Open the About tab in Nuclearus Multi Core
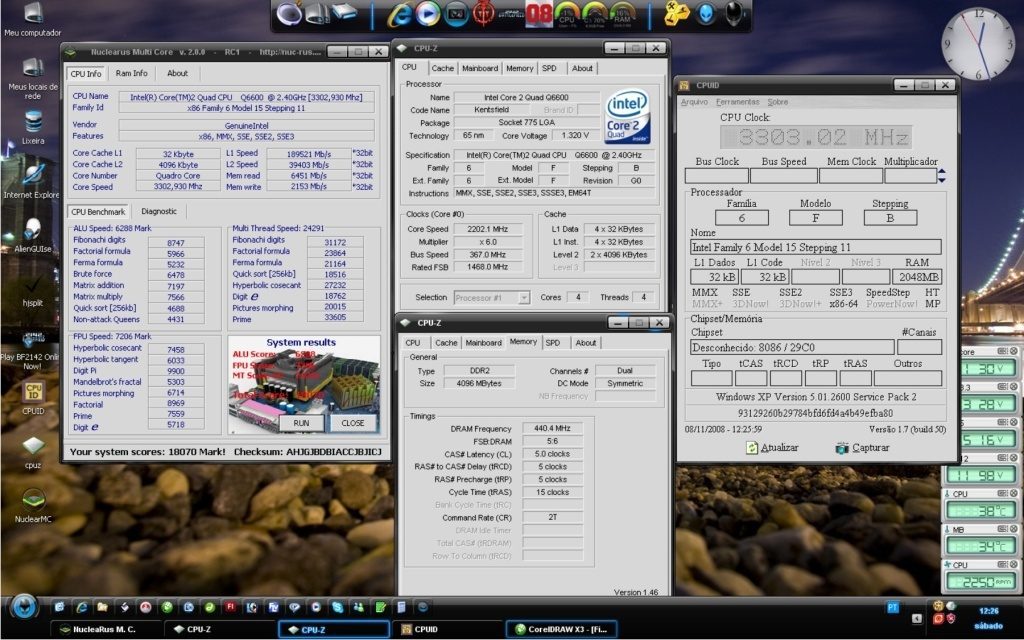 (x=177, y=74)
